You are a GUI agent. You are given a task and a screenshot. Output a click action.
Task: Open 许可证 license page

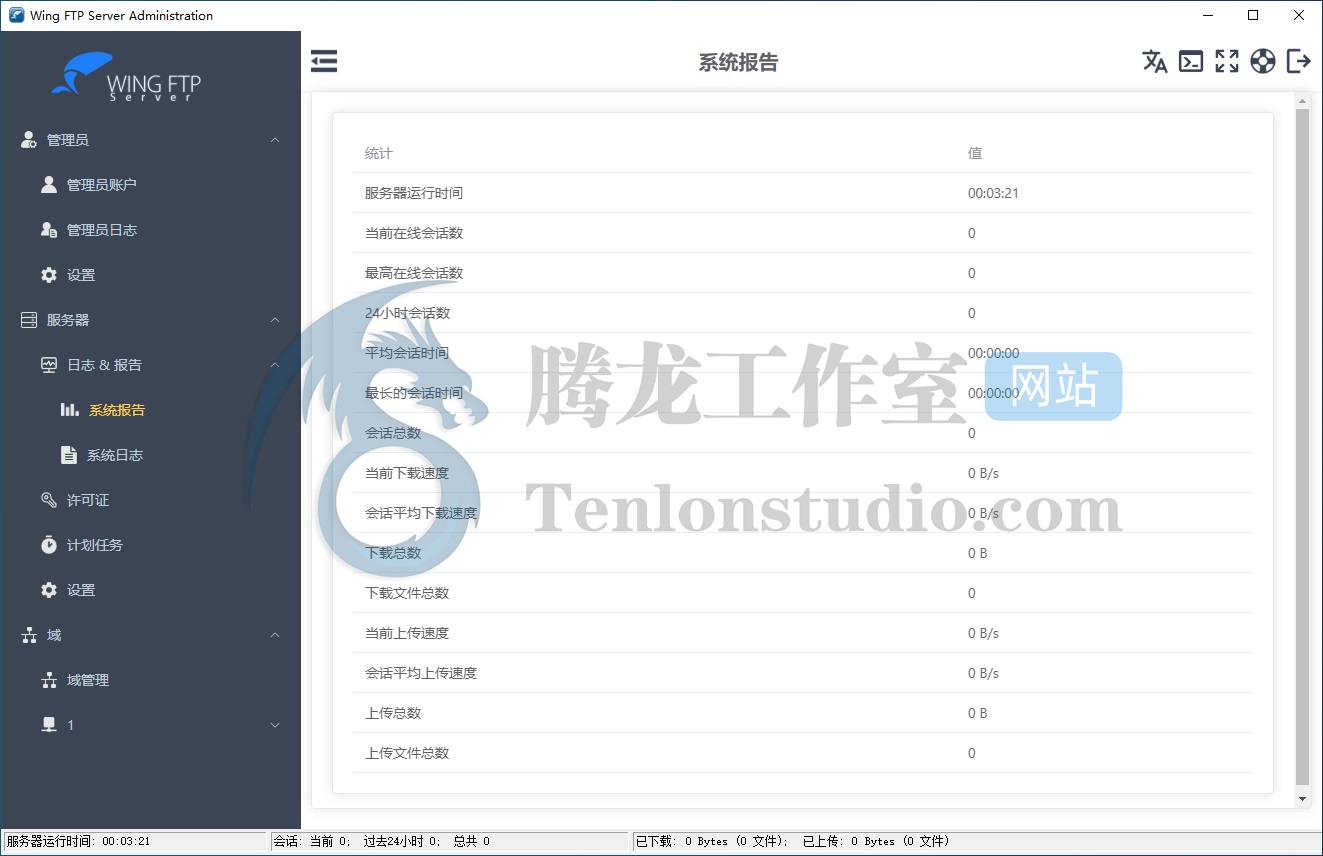click(x=87, y=500)
